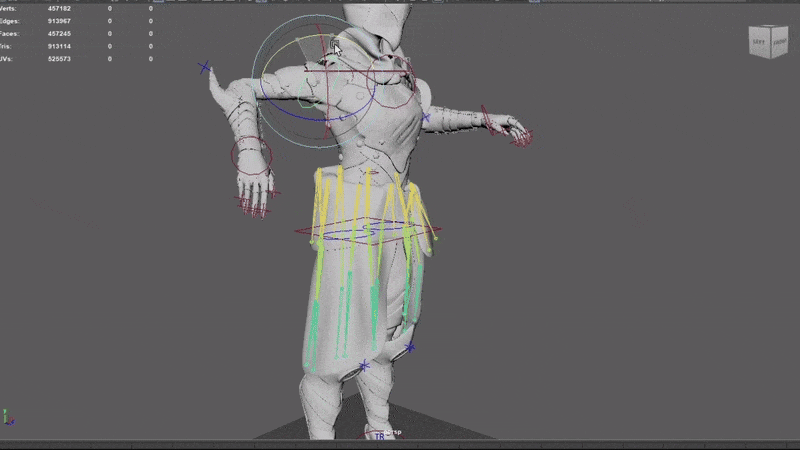Pick the blue star knee control on left leg
This screenshot has height=450, width=800.
click(x=364, y=366)
